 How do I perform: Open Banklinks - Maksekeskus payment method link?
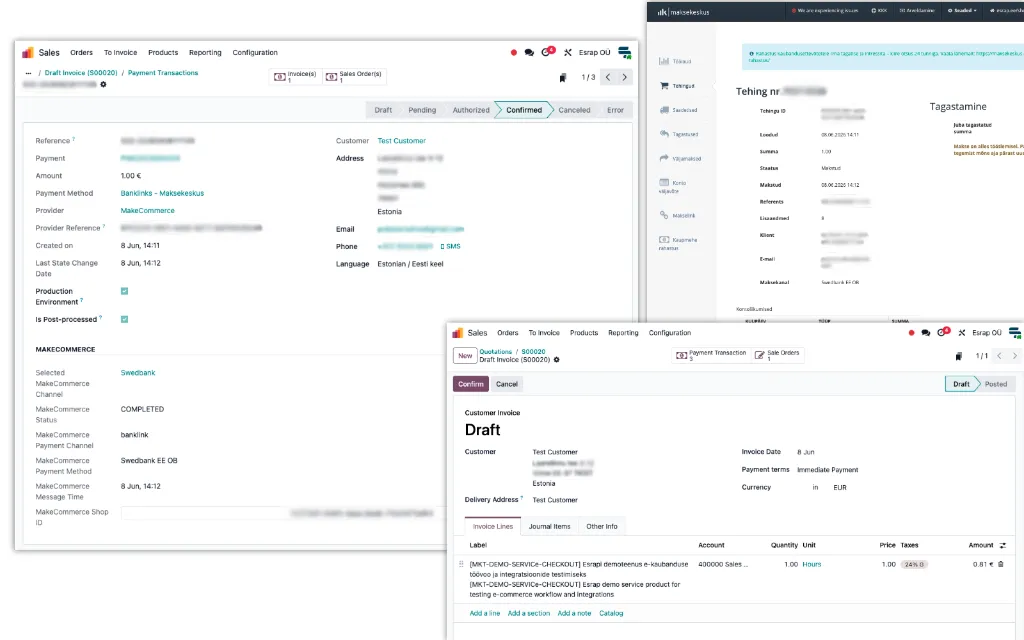click(x=162, y=193)
